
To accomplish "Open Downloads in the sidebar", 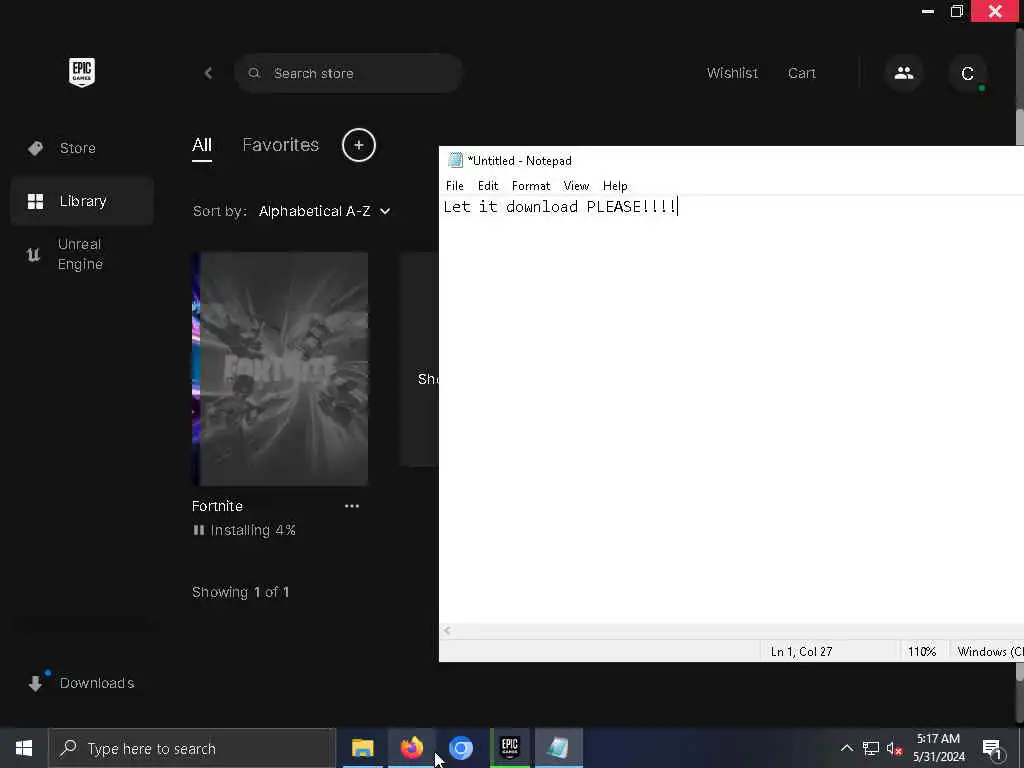I will (x=82, y=683).
